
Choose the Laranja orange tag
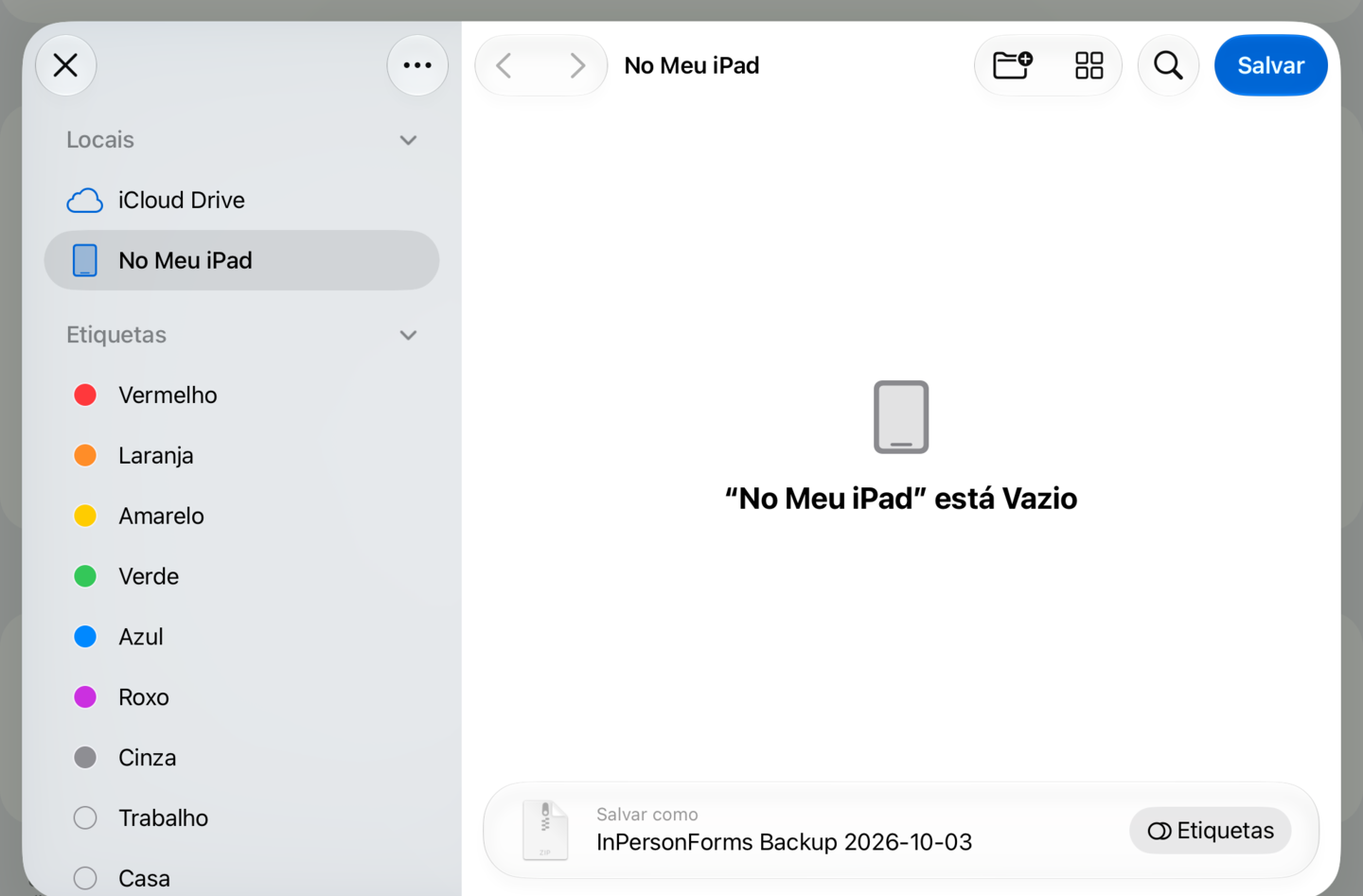(241, 455)
